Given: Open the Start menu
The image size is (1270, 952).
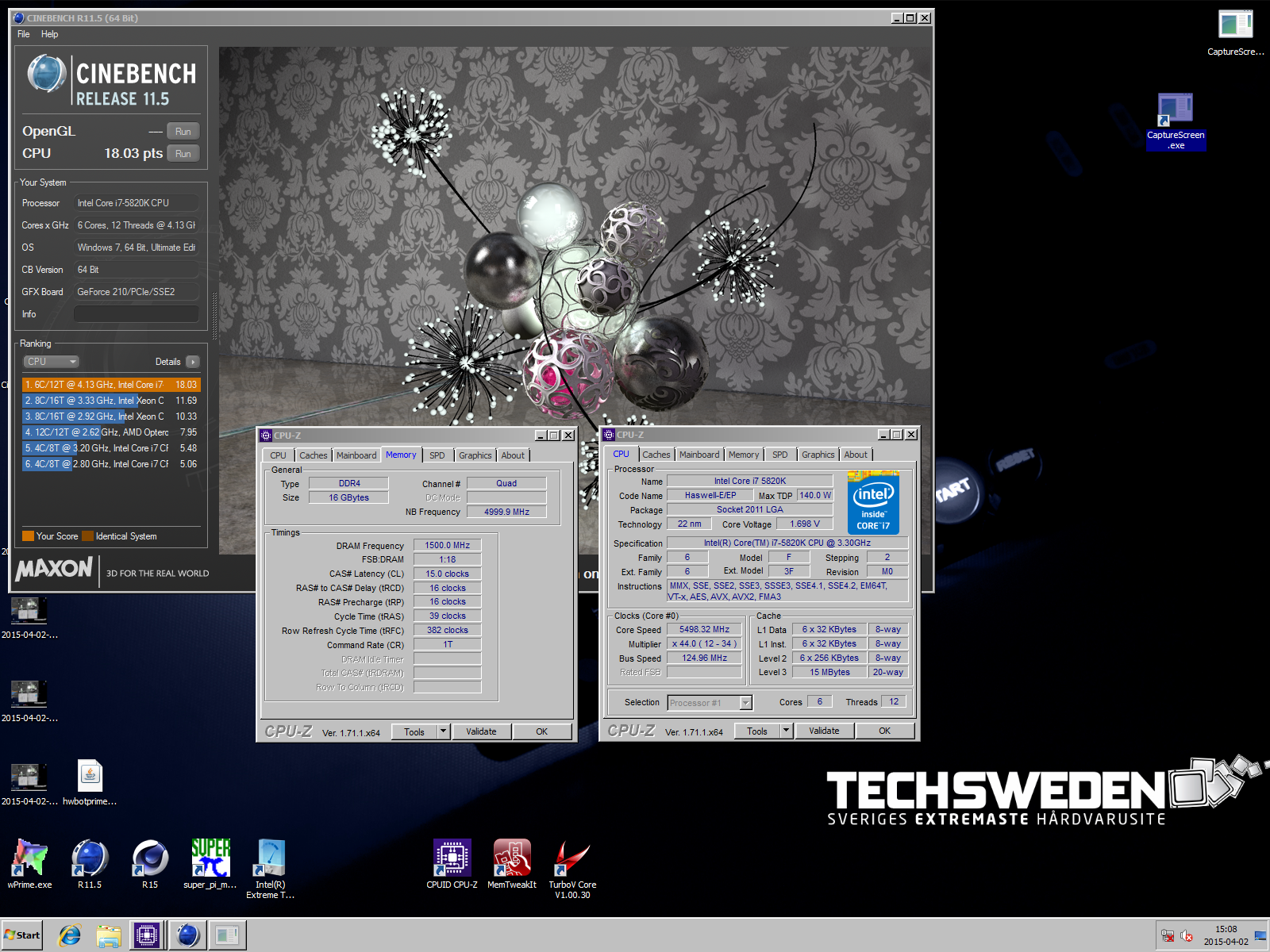Looking at the screenshot, I should 22,935.
